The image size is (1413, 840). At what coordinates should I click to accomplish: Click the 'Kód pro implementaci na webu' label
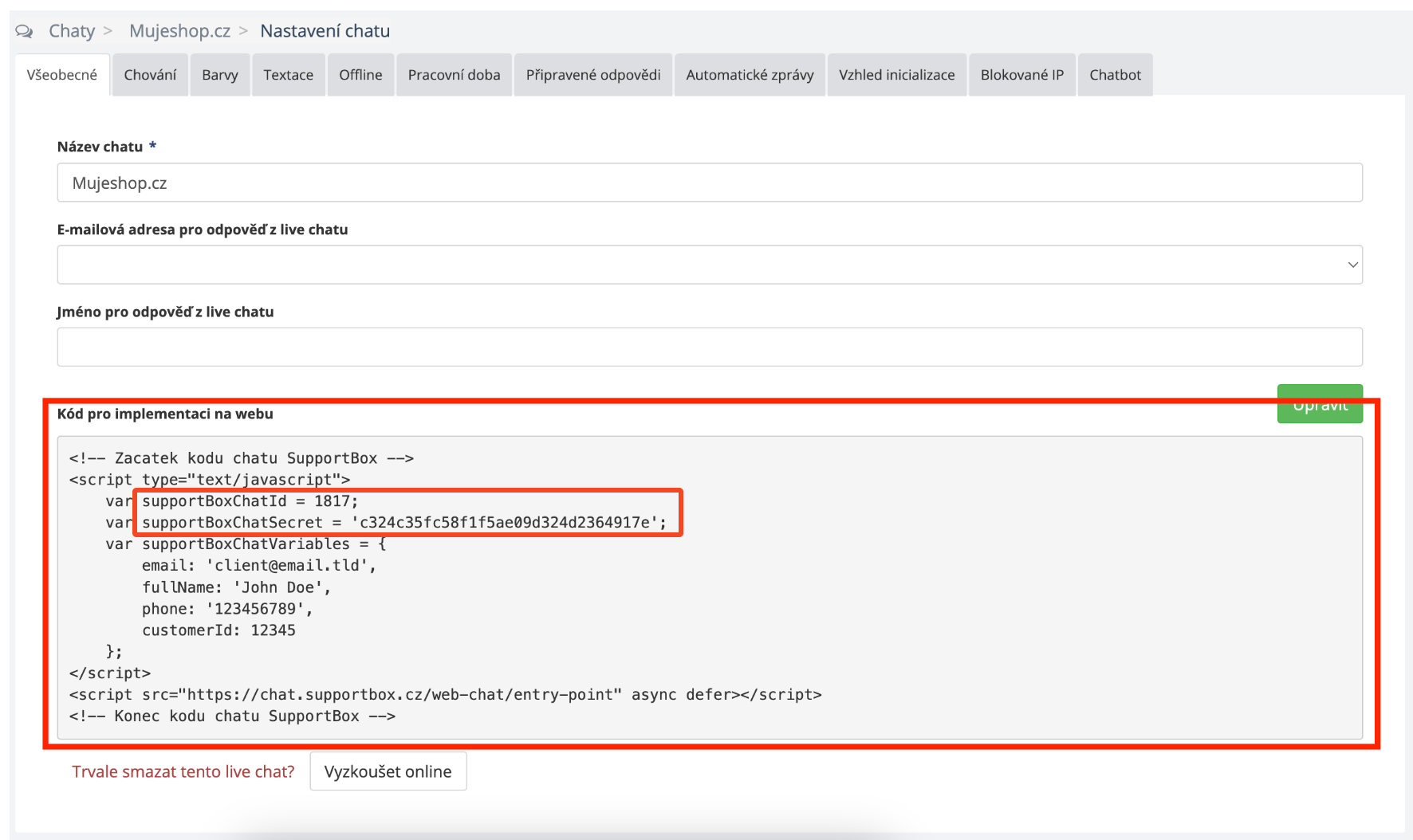pos(165,414)
